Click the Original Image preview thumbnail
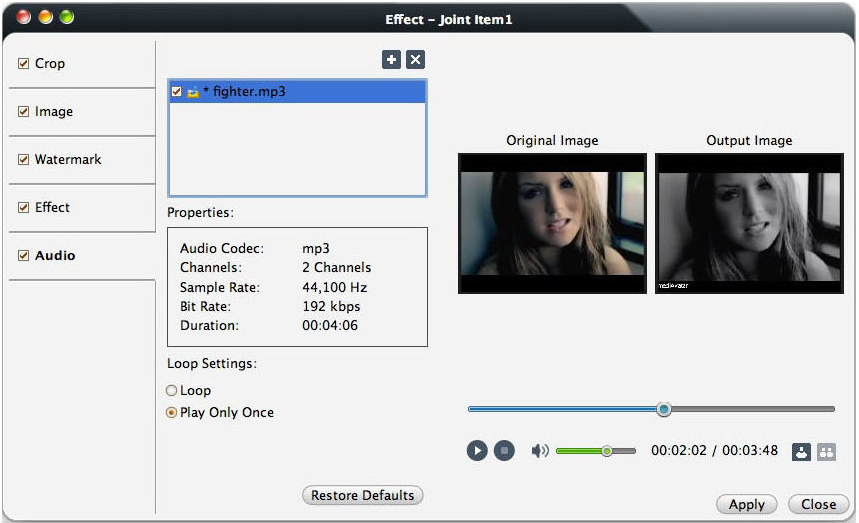 tap(552, 223)
